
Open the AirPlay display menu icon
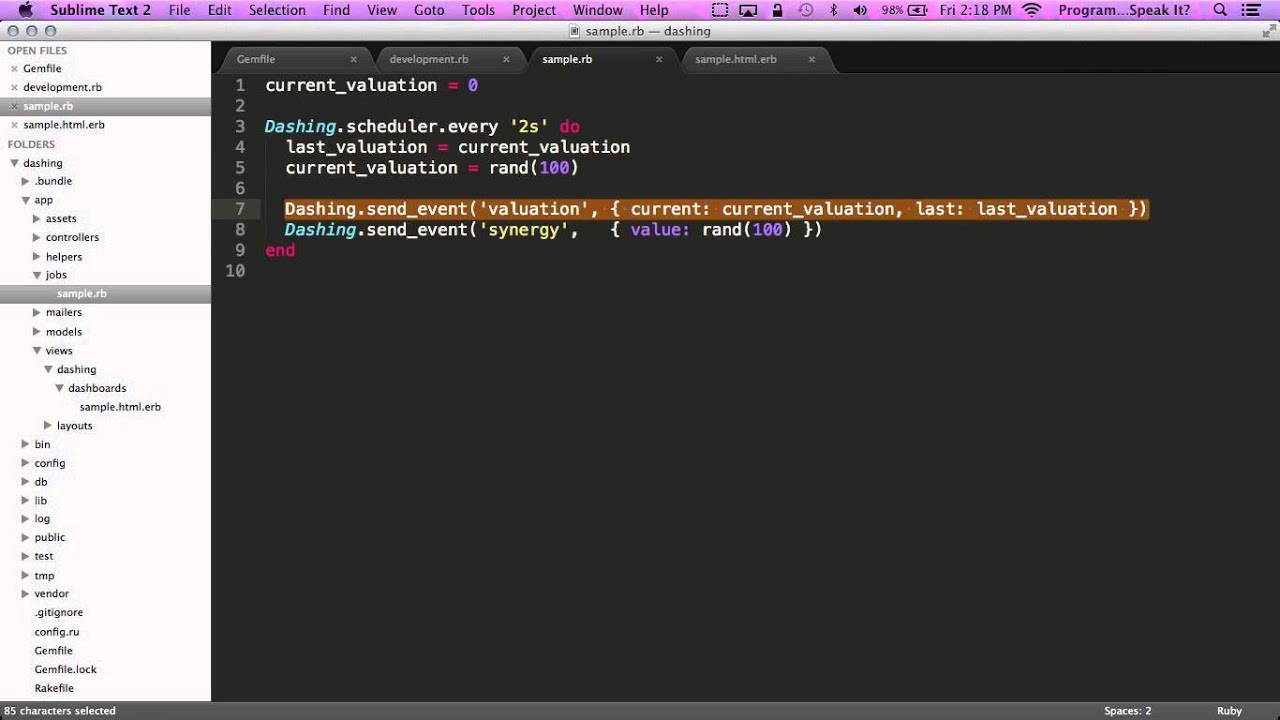[748, 10]
